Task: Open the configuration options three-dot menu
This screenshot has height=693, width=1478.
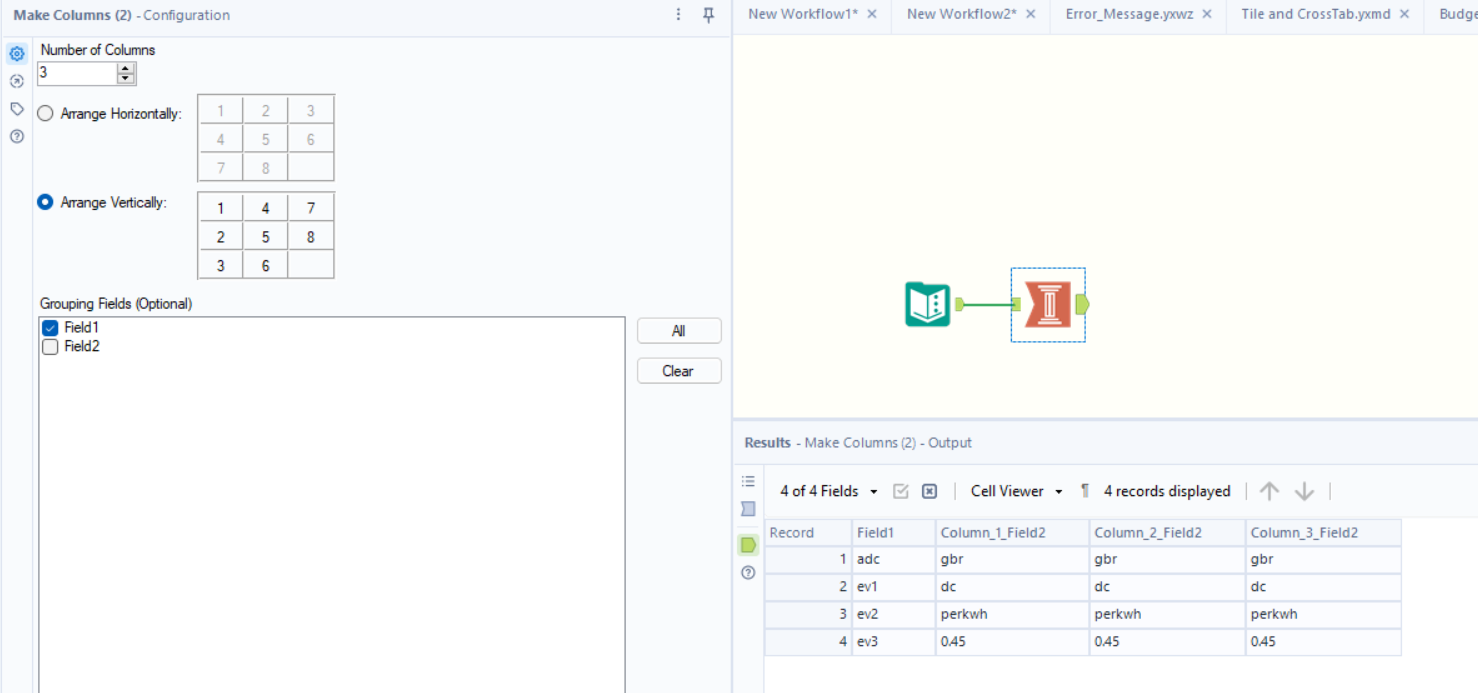Action: click(x=678, y=15)
